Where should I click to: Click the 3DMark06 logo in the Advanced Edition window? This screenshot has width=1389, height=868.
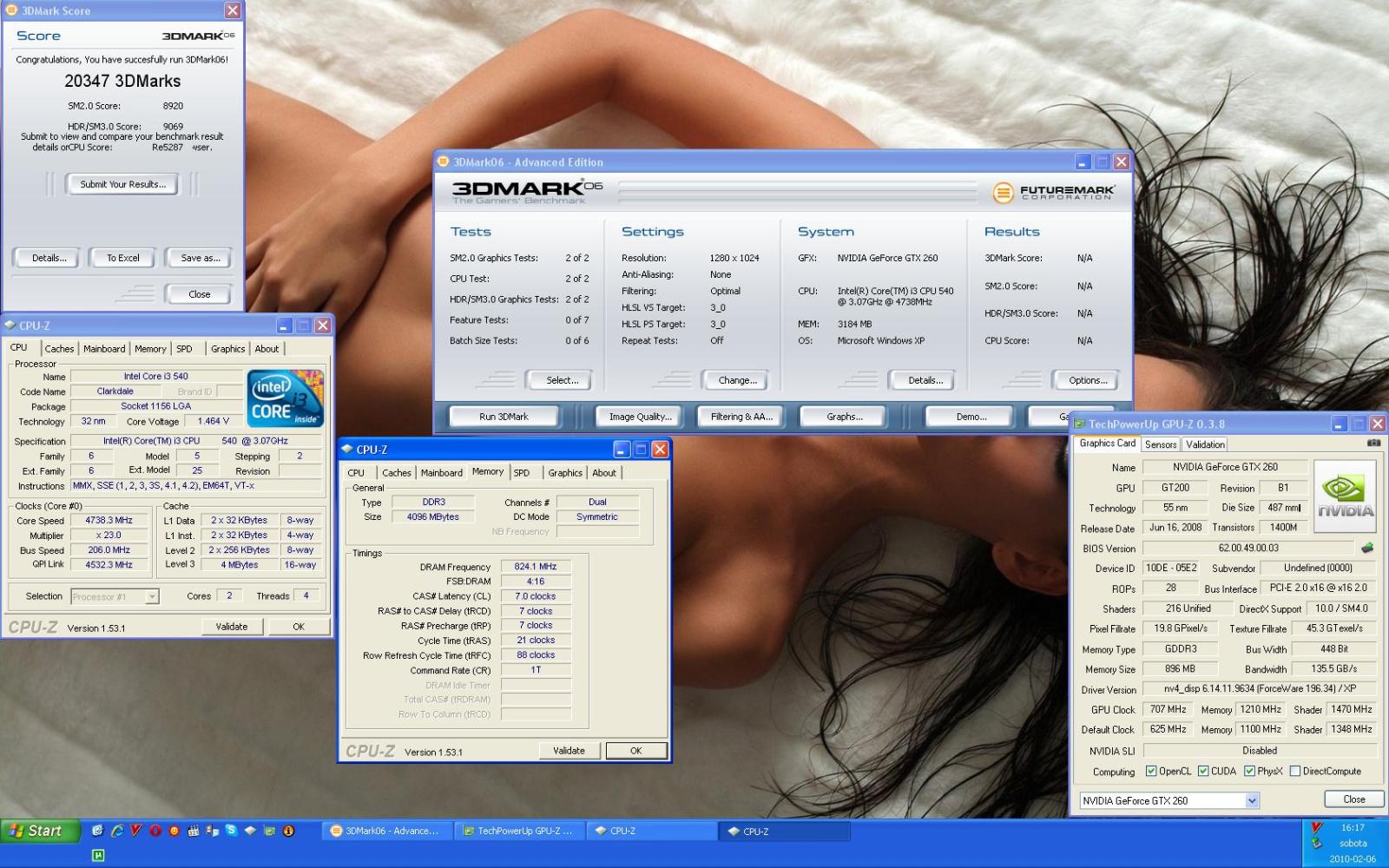[x=527, y=191]
